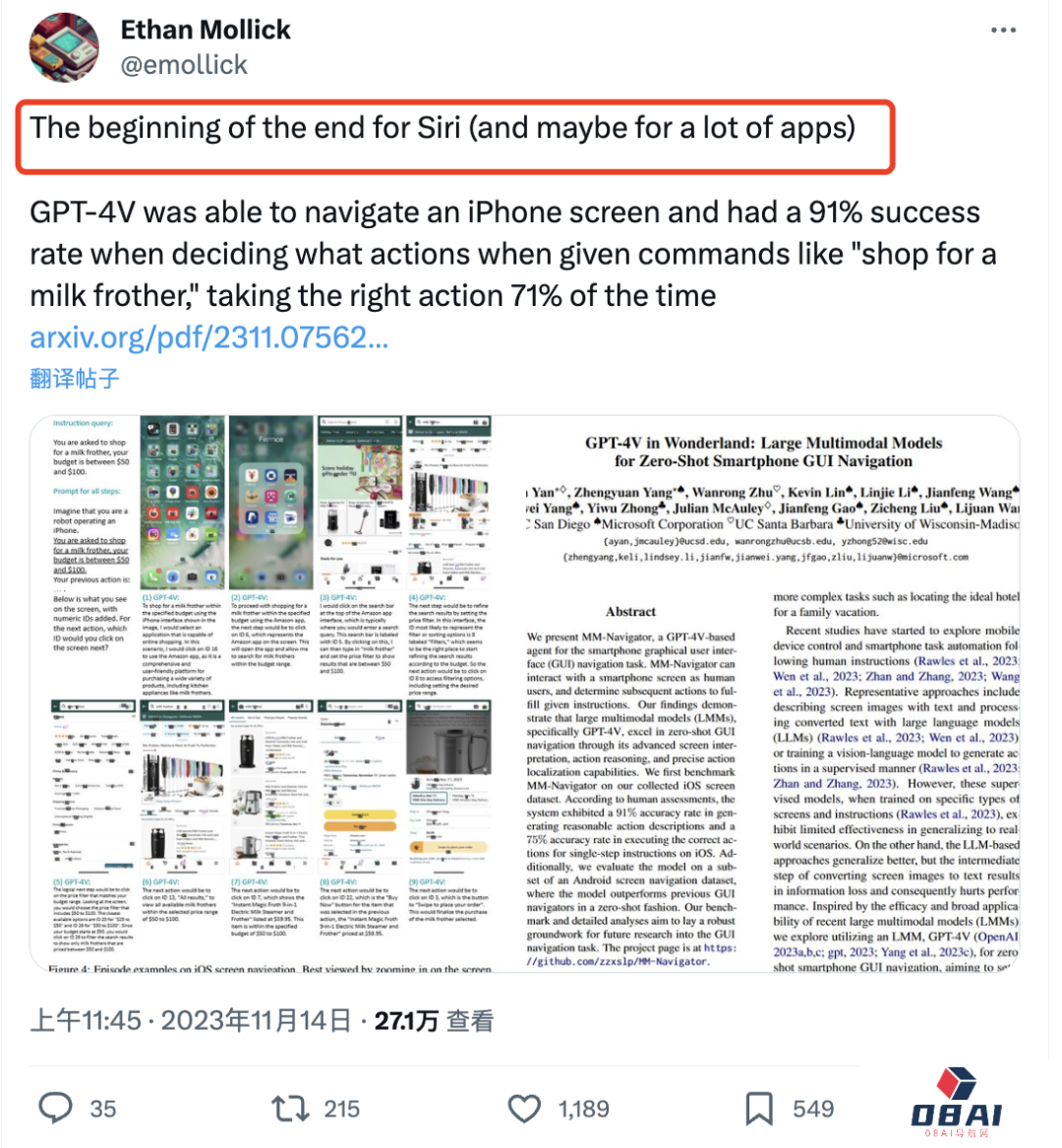The image size is (1062, 1148).
Task: Click the 1,189 likes count
Action: click(x=583, y=1109)
